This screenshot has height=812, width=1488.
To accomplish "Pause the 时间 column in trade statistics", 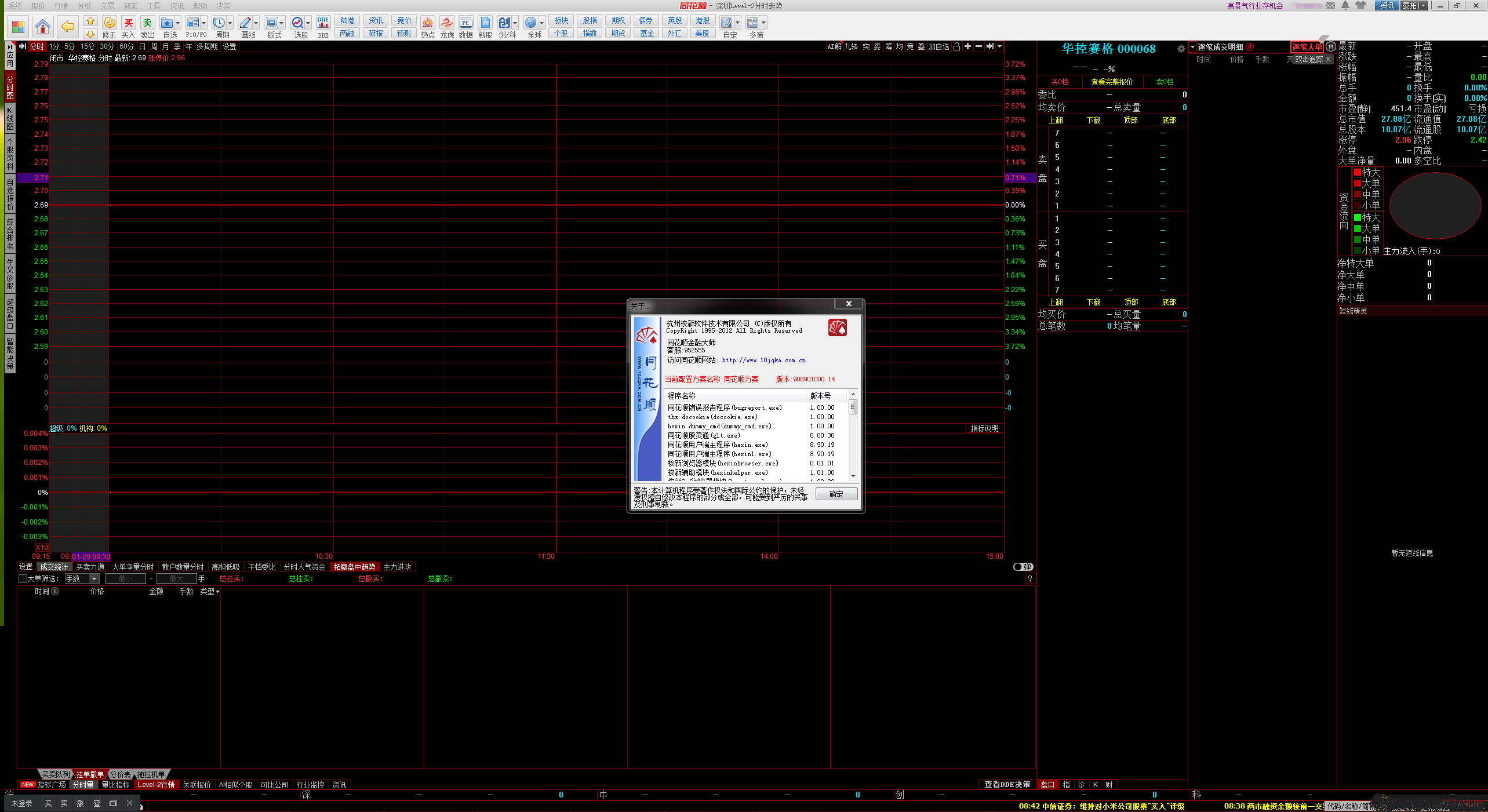I will click(55, 591).
